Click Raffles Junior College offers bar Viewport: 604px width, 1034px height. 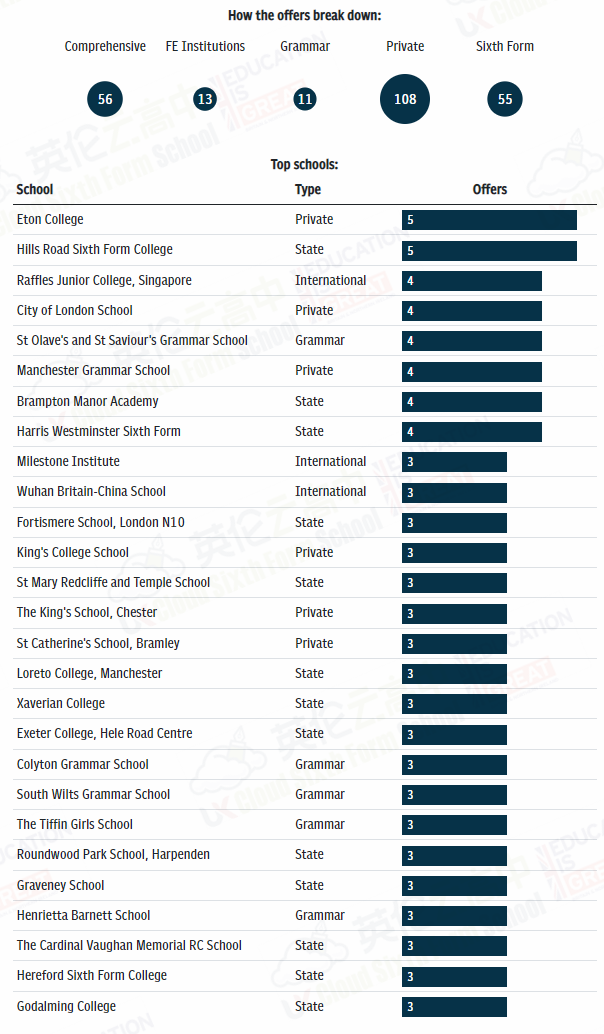[x=472, y=281]
